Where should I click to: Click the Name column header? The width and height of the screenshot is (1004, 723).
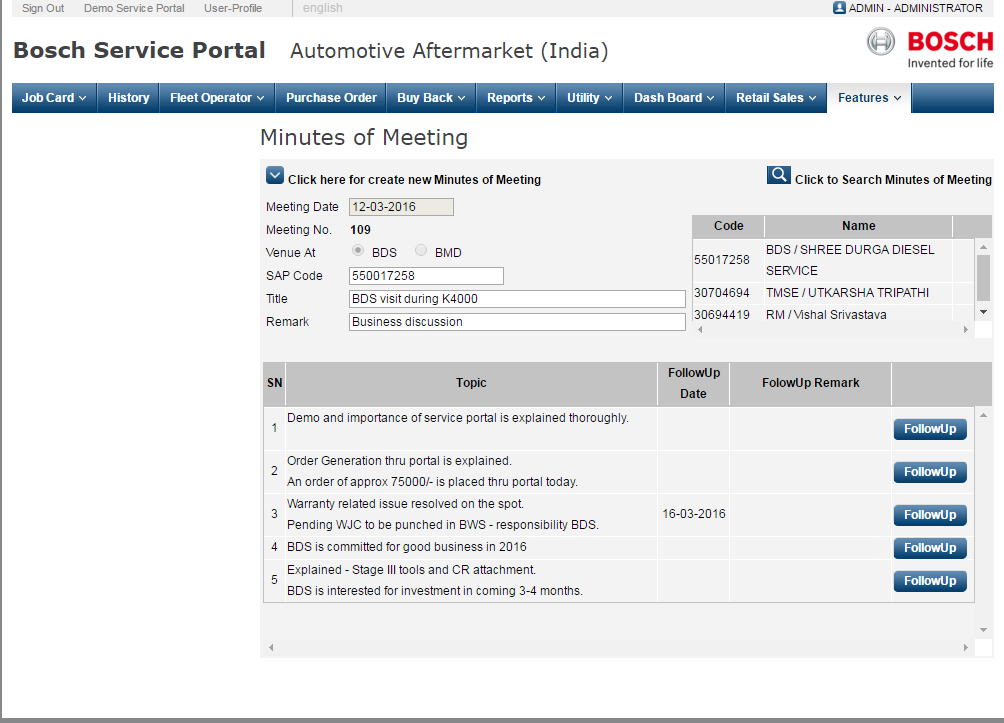pos(859,226)
